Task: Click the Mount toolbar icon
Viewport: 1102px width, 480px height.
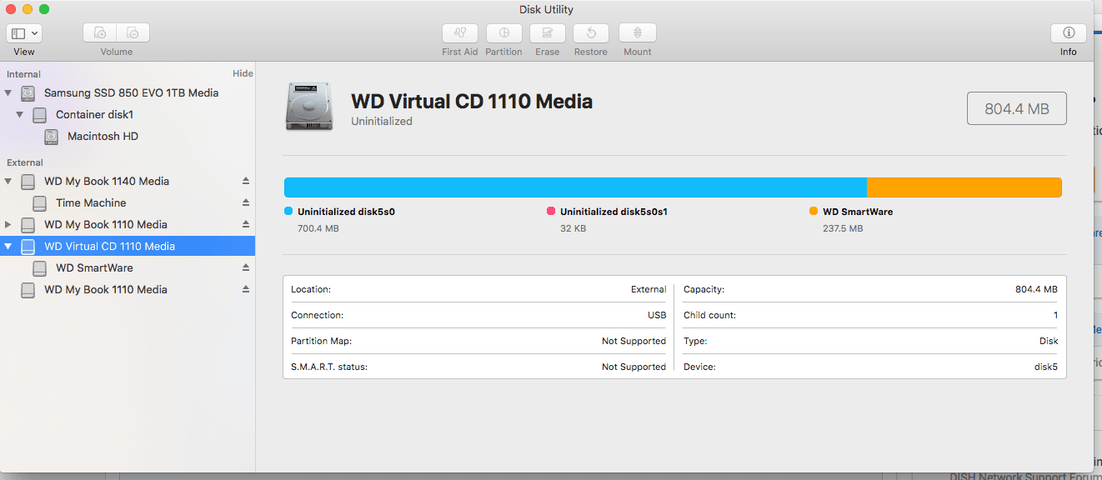Action: pyautogui.click(x=637, y=33)
